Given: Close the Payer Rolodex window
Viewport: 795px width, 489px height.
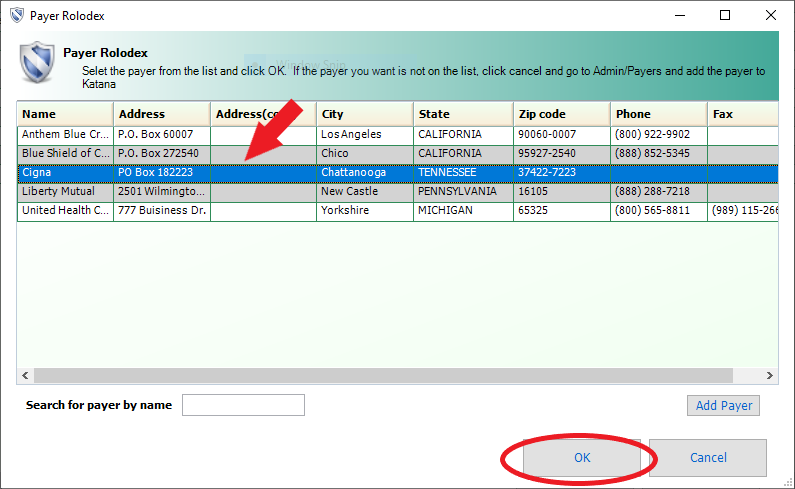Looking at the screenshot, I should tap(771, 15).
